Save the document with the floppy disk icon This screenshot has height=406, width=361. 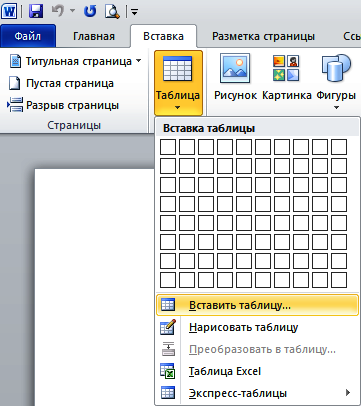pos(36,11)
